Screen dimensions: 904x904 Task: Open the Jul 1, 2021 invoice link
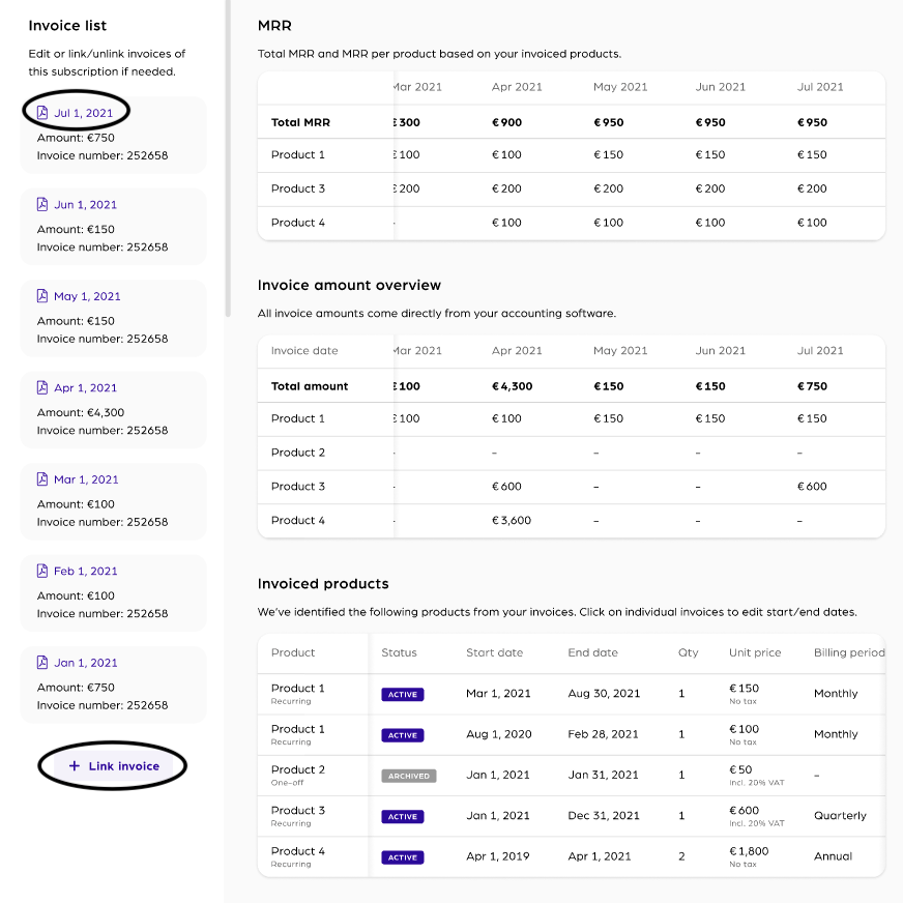click(84, 113)
